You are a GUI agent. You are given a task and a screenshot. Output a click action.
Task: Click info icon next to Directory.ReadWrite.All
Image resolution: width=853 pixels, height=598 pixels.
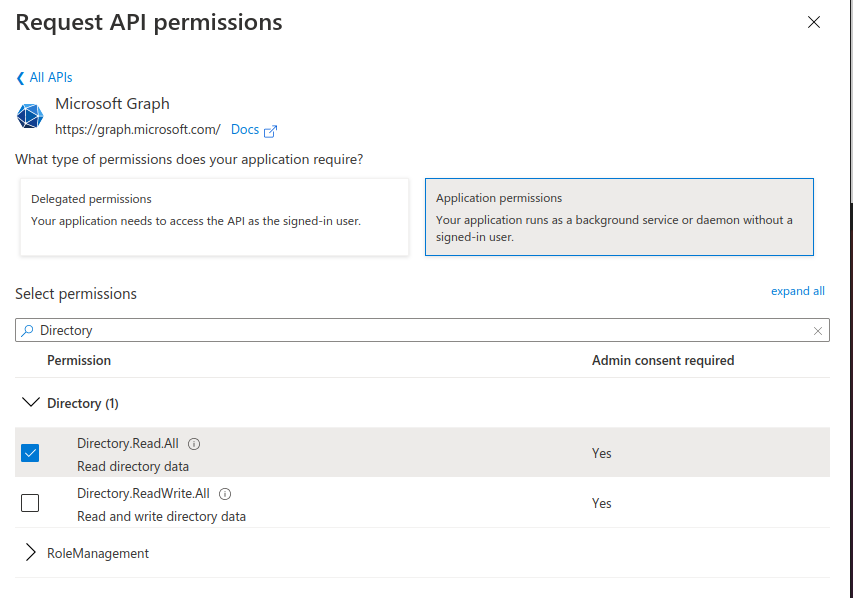click(225, 494)
